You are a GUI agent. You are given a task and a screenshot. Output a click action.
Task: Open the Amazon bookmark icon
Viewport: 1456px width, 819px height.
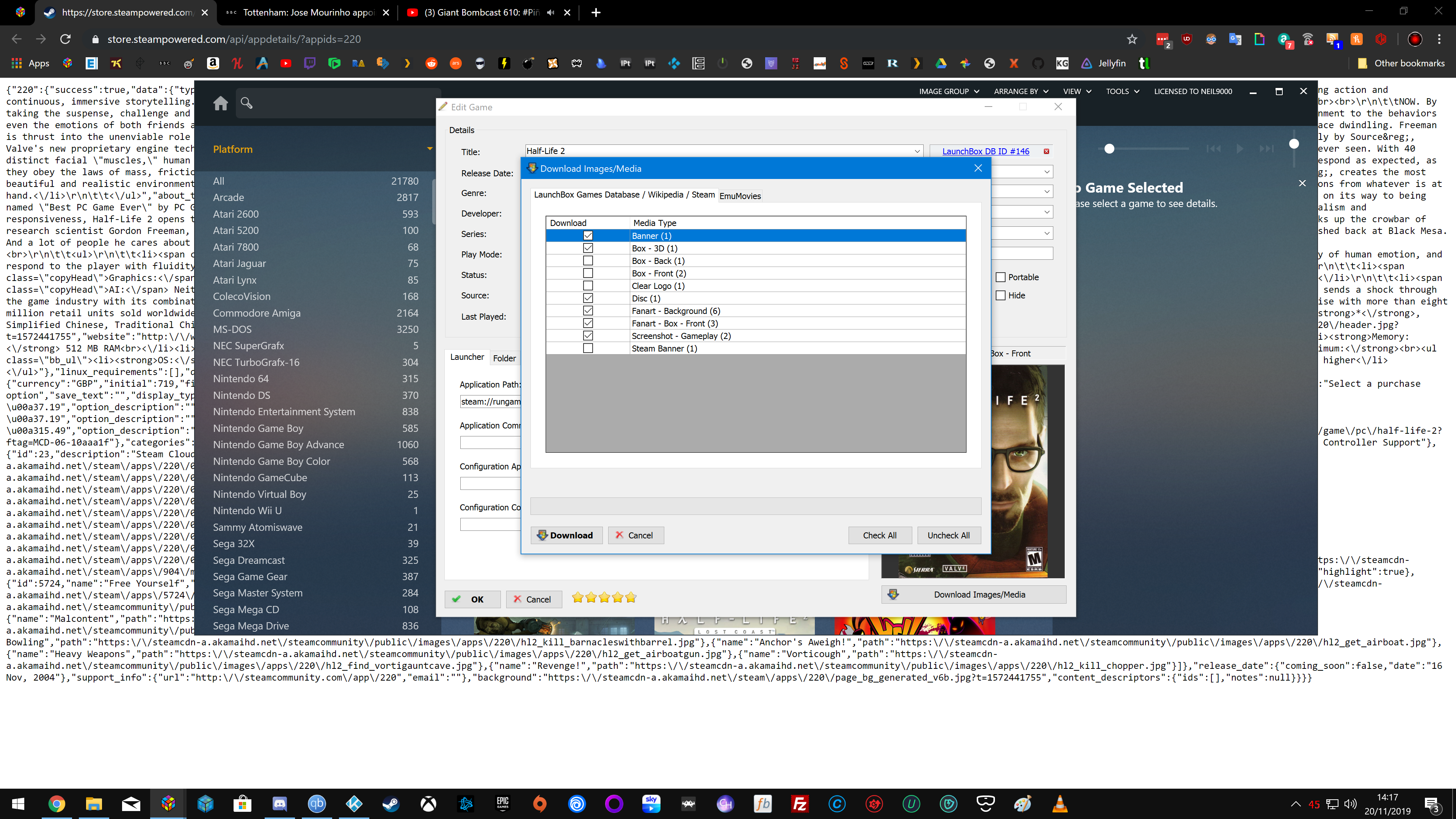213,63
